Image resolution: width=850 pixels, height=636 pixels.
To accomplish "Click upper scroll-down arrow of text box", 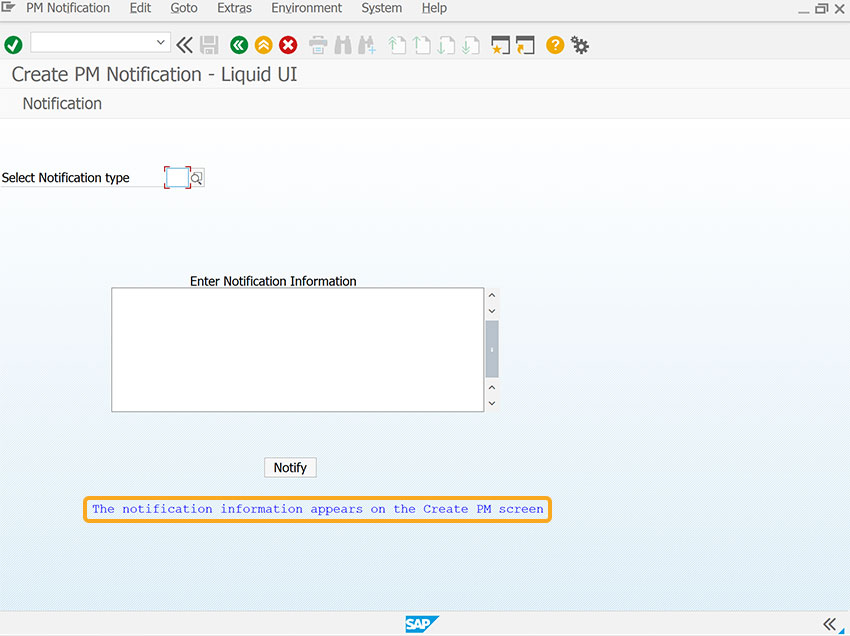I will [x=492, y=311].
